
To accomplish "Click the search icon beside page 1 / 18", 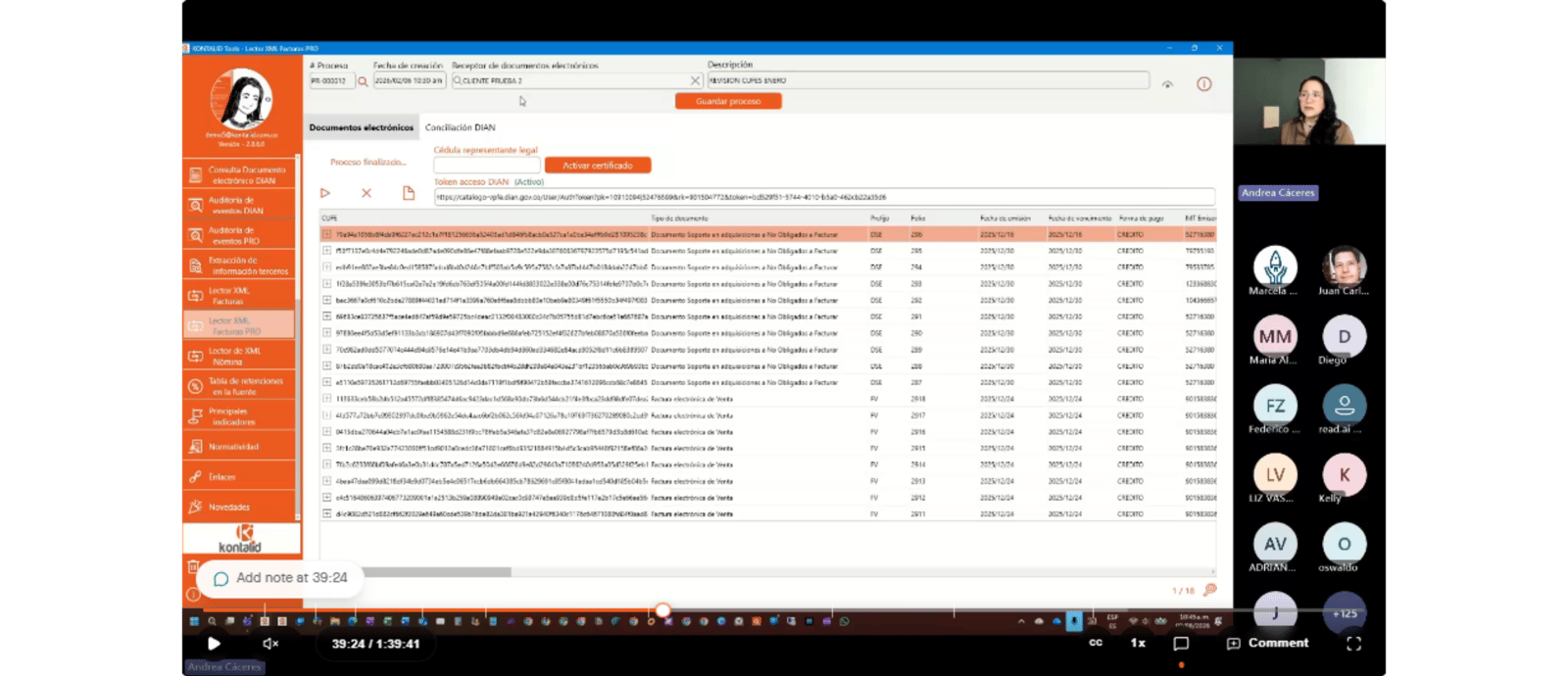I will click(x=1210, y=590).
